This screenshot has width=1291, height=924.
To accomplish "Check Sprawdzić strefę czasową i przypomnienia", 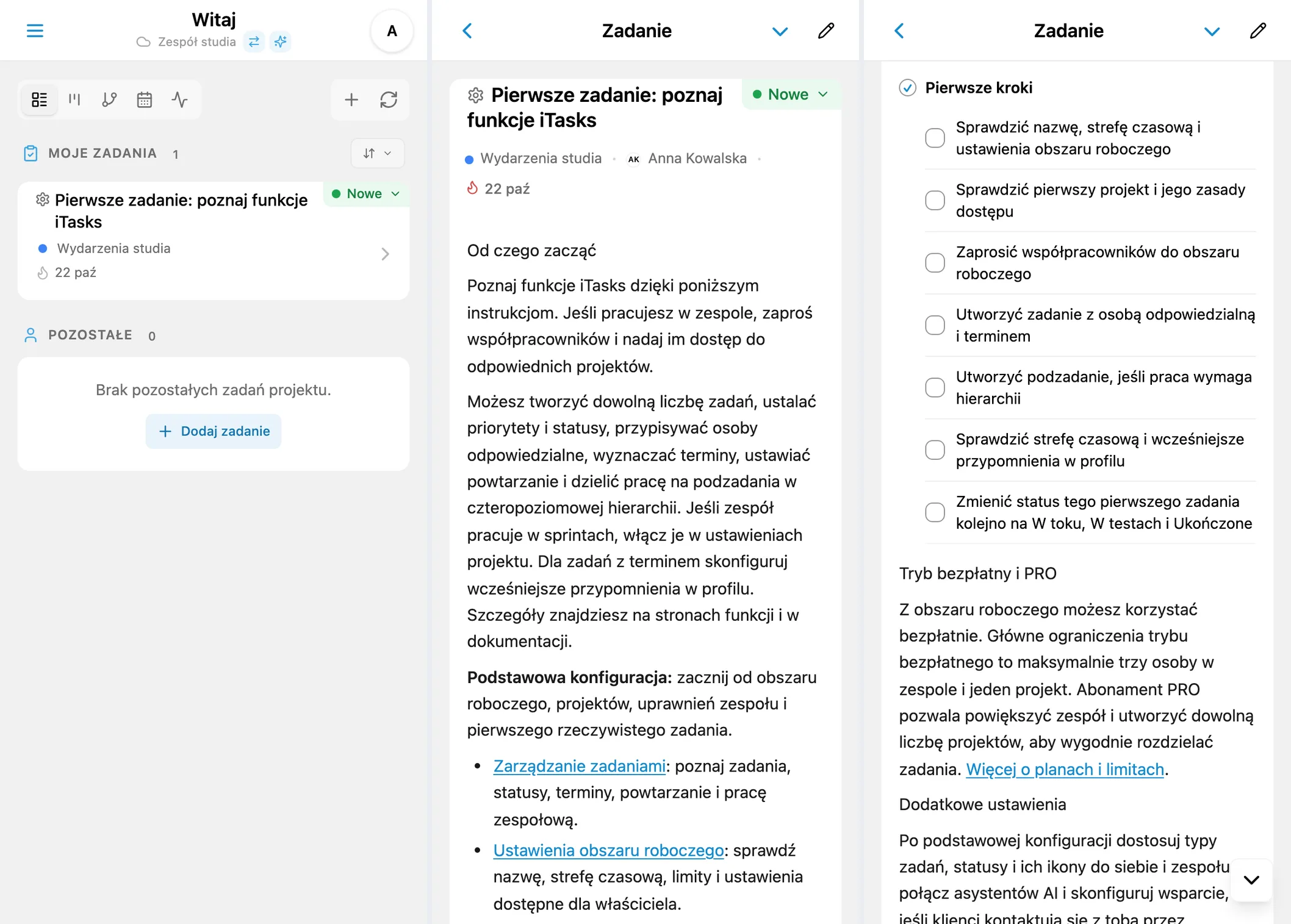I will 935,450.
